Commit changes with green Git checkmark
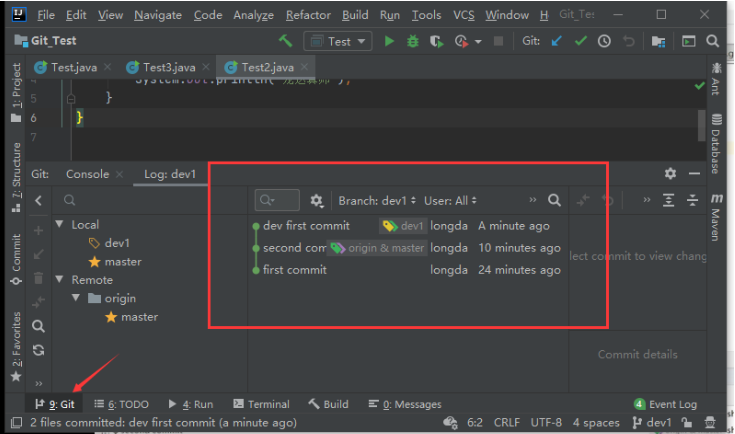The image size is (735, 434). 581,41
